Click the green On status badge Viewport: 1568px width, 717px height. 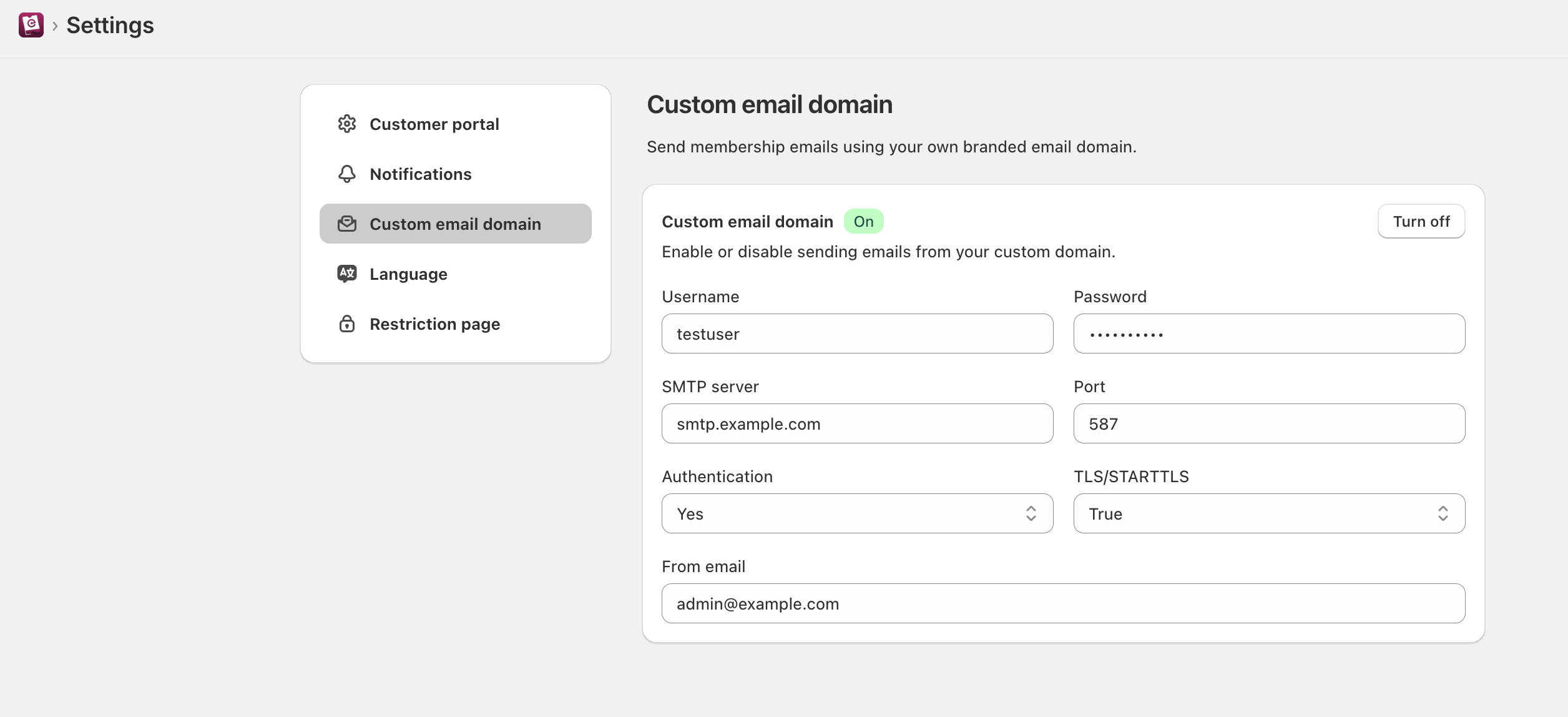[863, 221]
